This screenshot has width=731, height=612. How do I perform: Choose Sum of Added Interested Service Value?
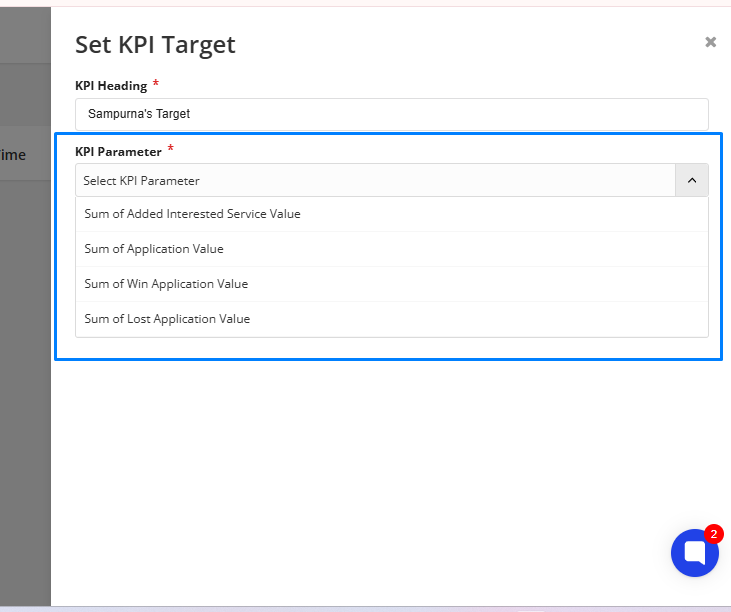click(392, 214)
